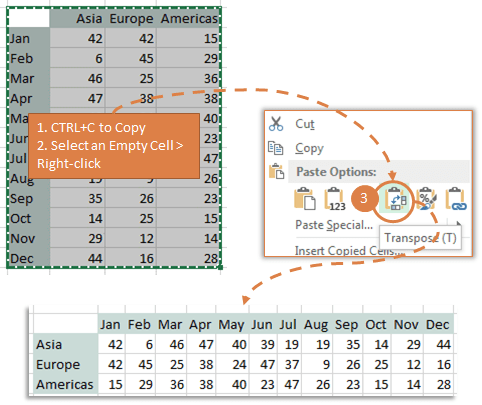The width and height of the screenshot is (482, 405).
Task: Select the Sep row label in the top table
Action: click(x=29, y=198)
